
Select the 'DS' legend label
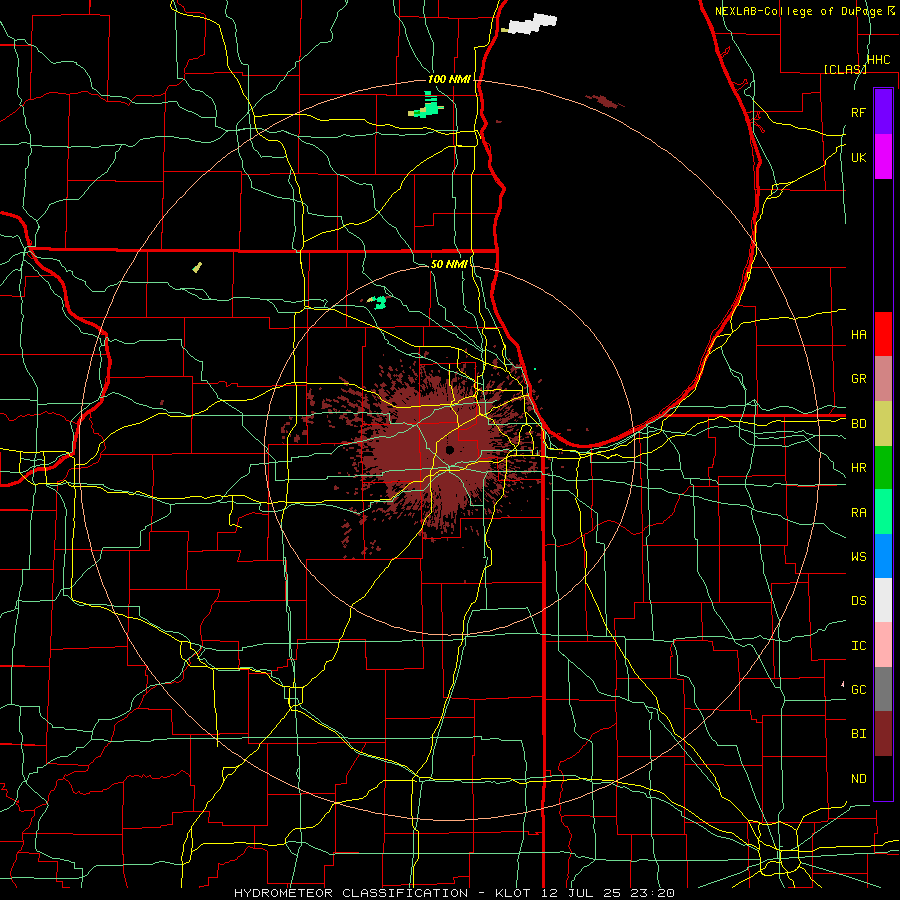858,601
